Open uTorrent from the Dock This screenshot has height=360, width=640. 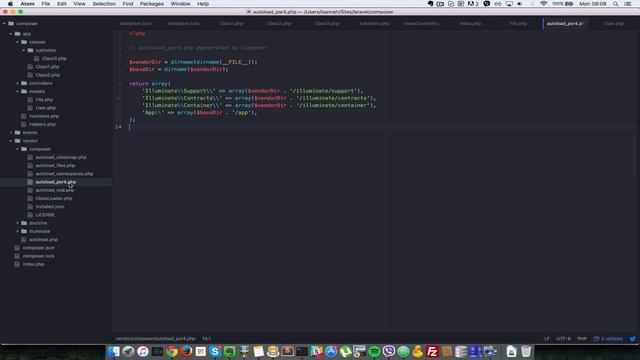click(345, 351)
